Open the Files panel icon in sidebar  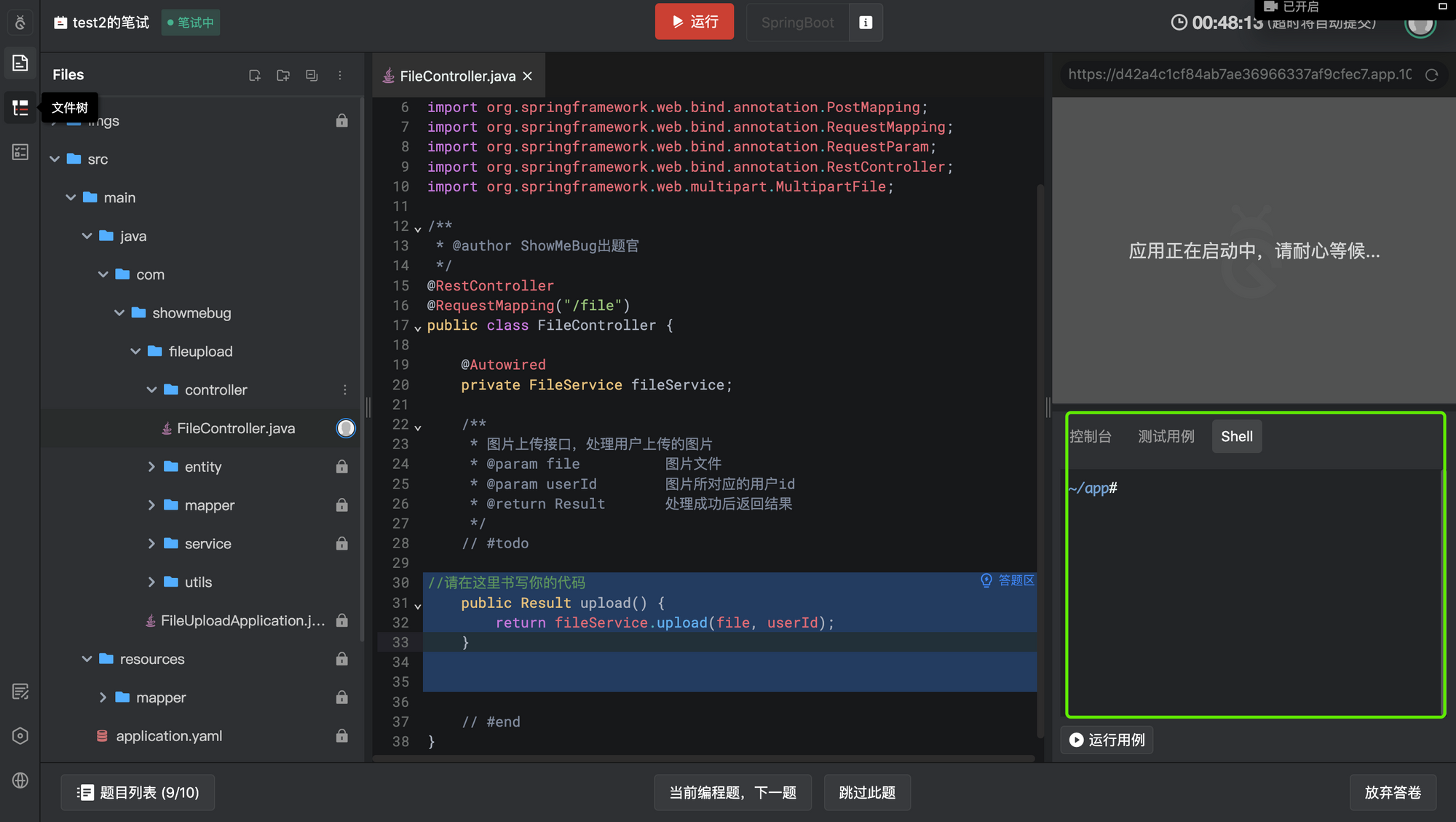20,63
